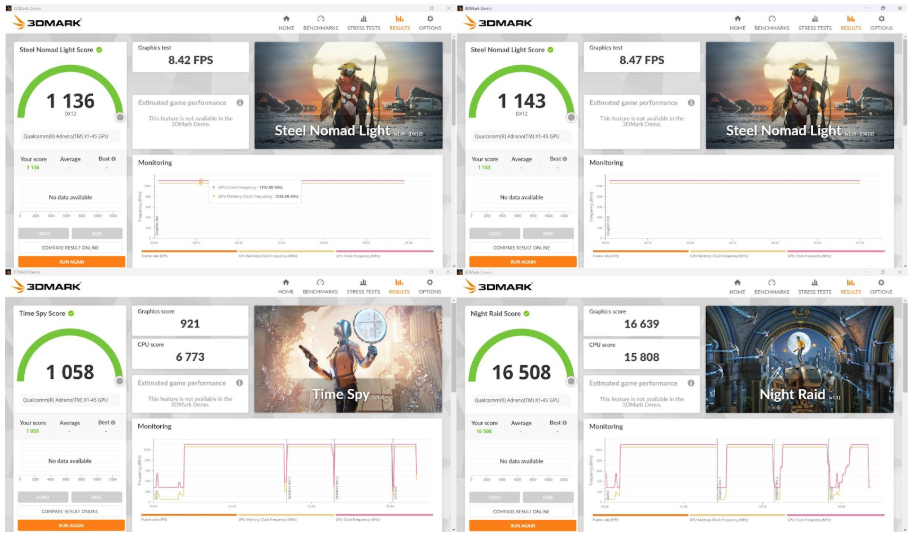Open Steel Nomad Light artwork in 1 143 window
Screen dimensions: 918x538
click(800, 95)
